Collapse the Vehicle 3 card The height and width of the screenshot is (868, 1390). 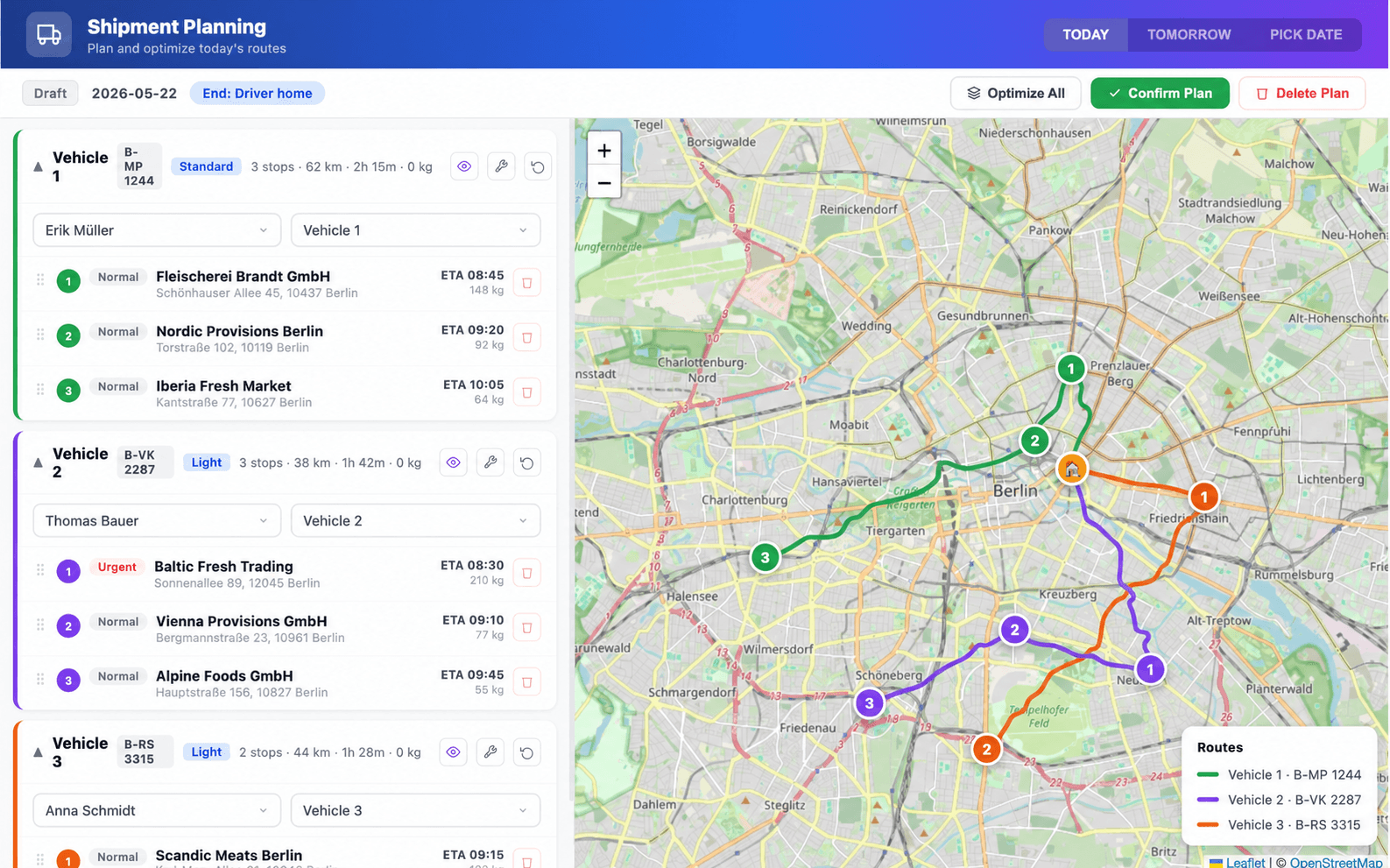coord(38,752)
